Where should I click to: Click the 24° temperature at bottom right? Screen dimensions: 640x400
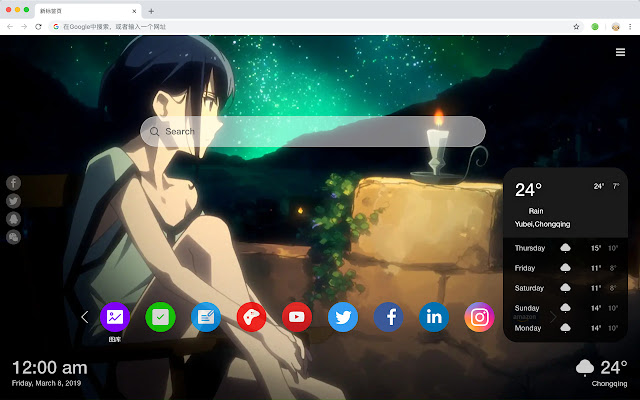coord(614,368)
